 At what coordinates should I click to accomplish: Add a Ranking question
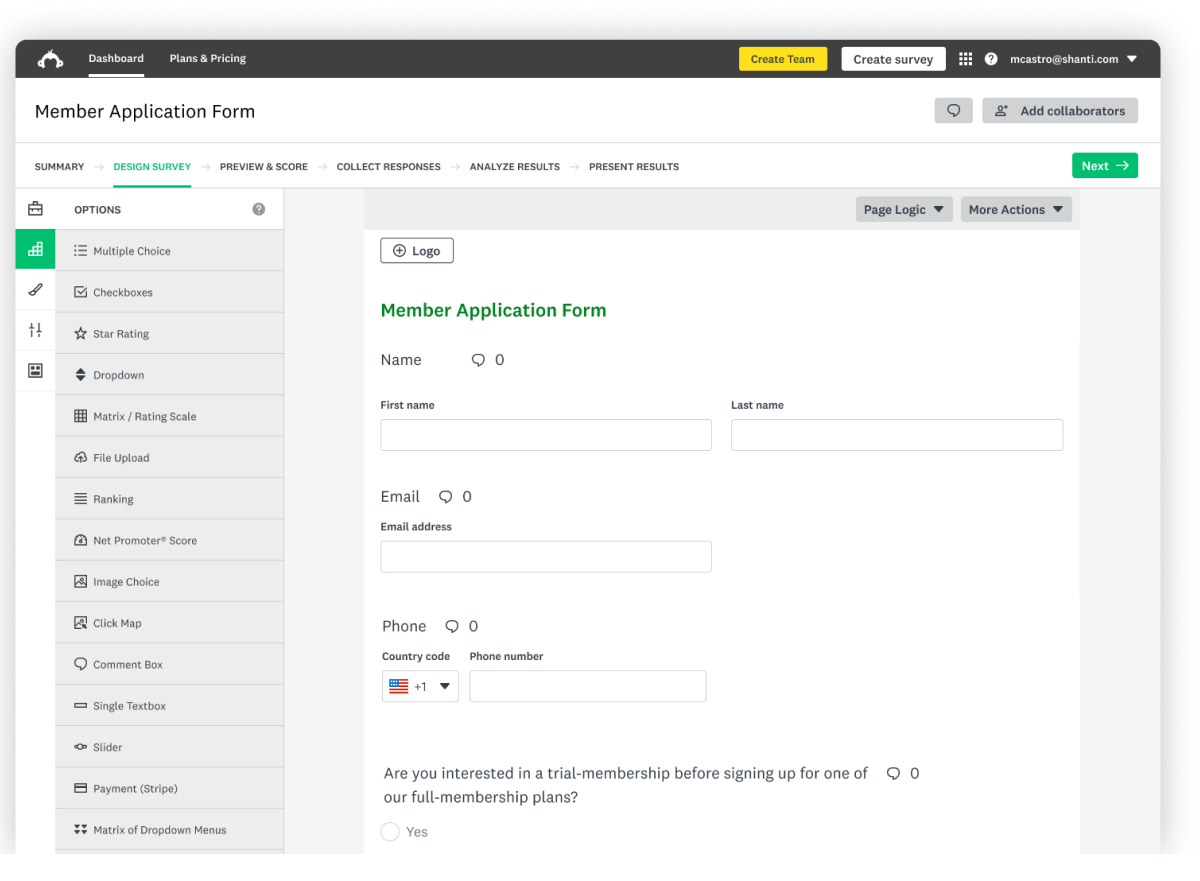(x=169, y=499)
